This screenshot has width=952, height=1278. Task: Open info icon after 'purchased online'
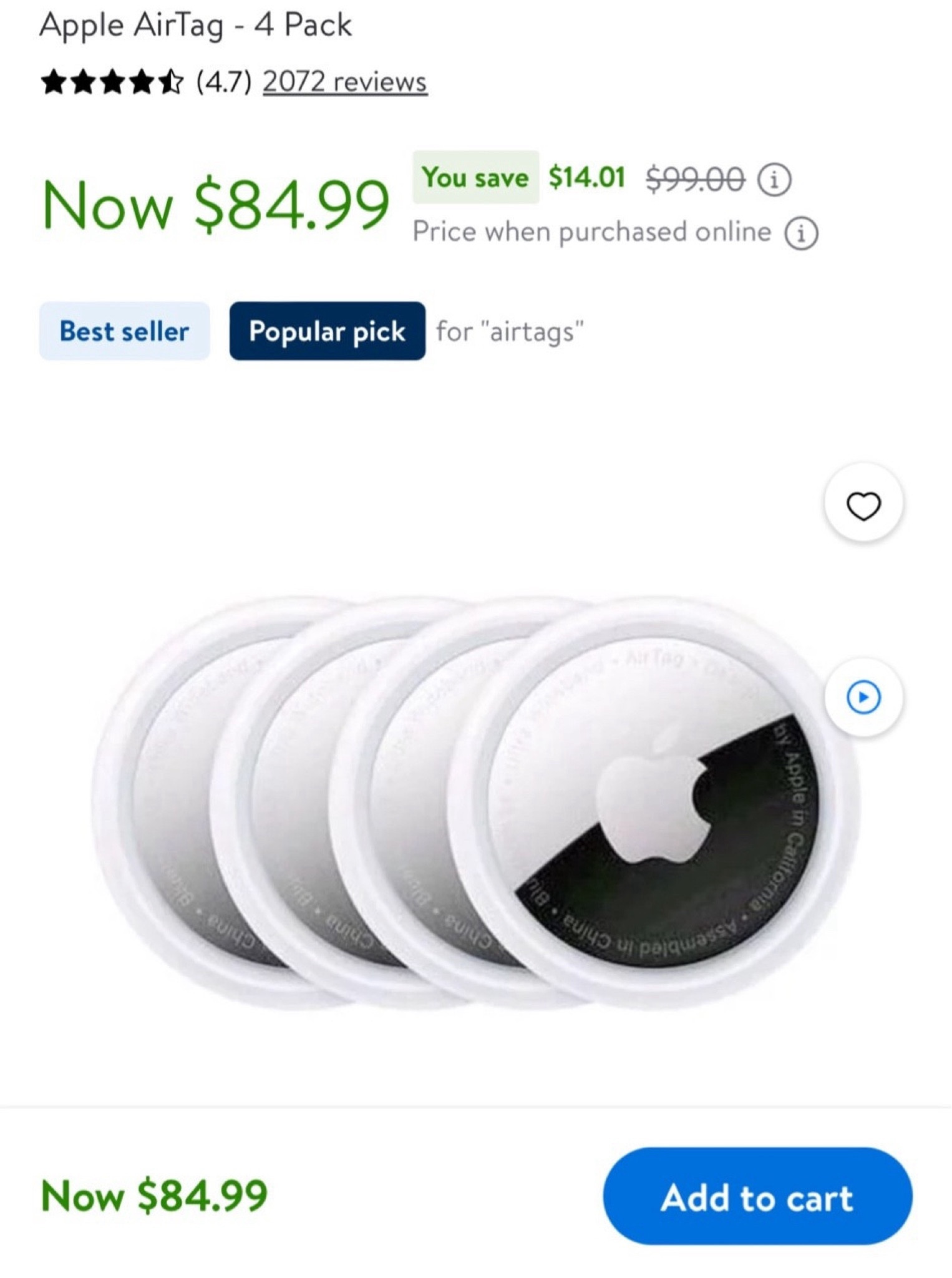pyautogui.click(x=801, y=233)
